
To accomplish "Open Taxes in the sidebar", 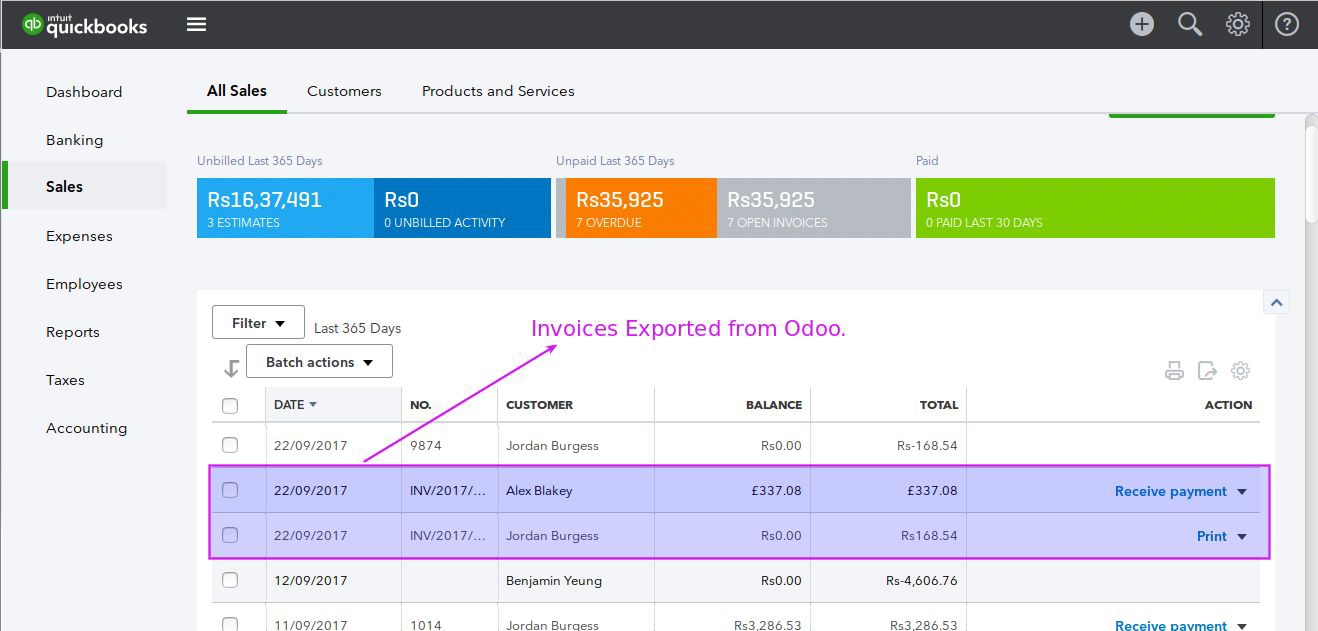I will tap(65, 380).
